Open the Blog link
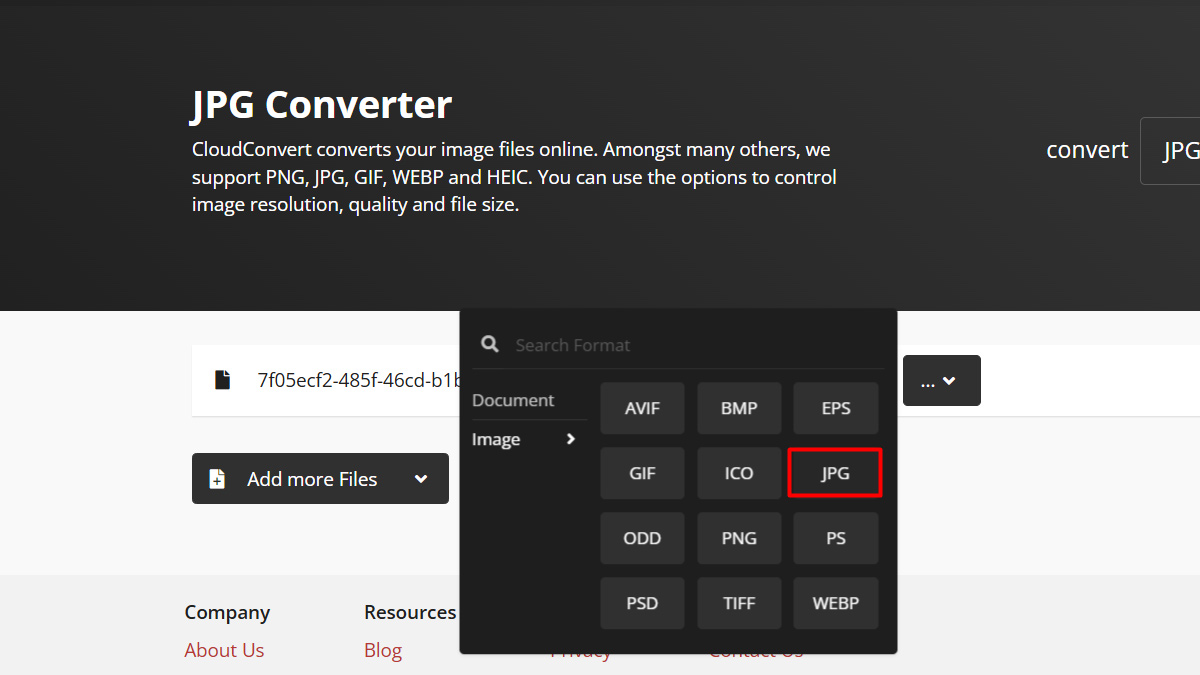The width and height of the screenshot is (1200, 675). pos(383,650)
